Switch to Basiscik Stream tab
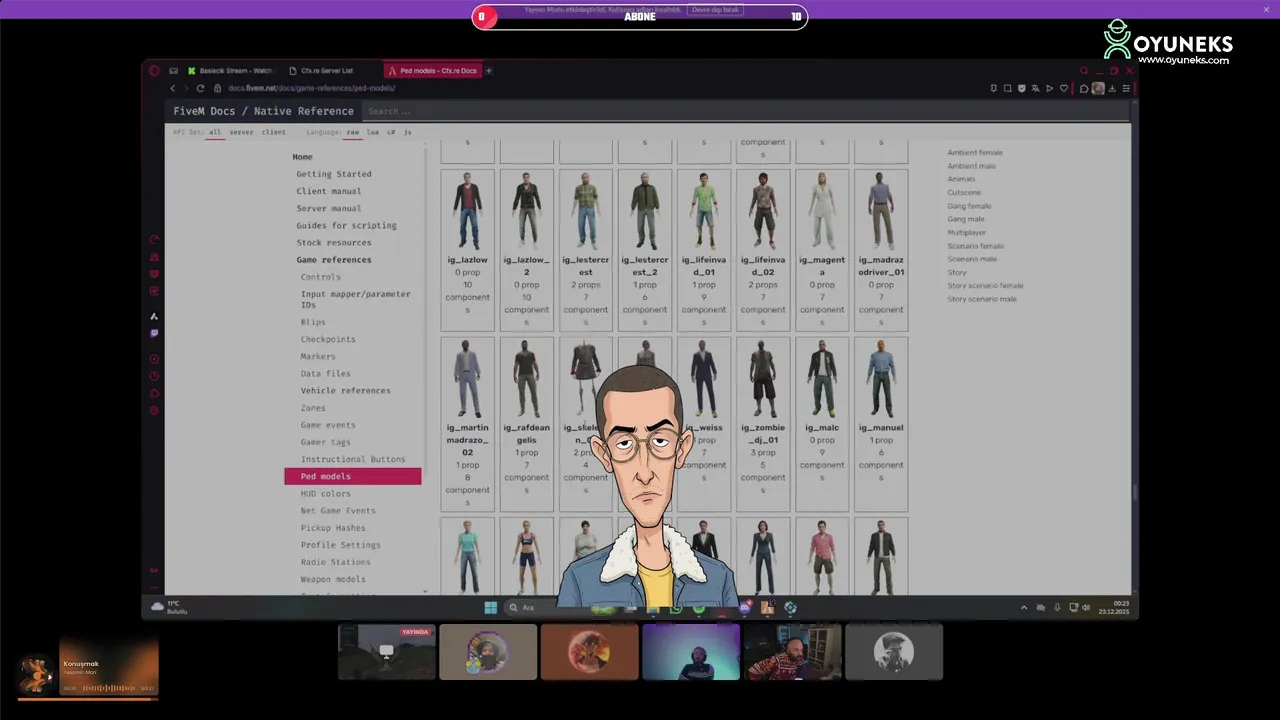The width and height of the screenshot is (1280, 720). (230, 71)
